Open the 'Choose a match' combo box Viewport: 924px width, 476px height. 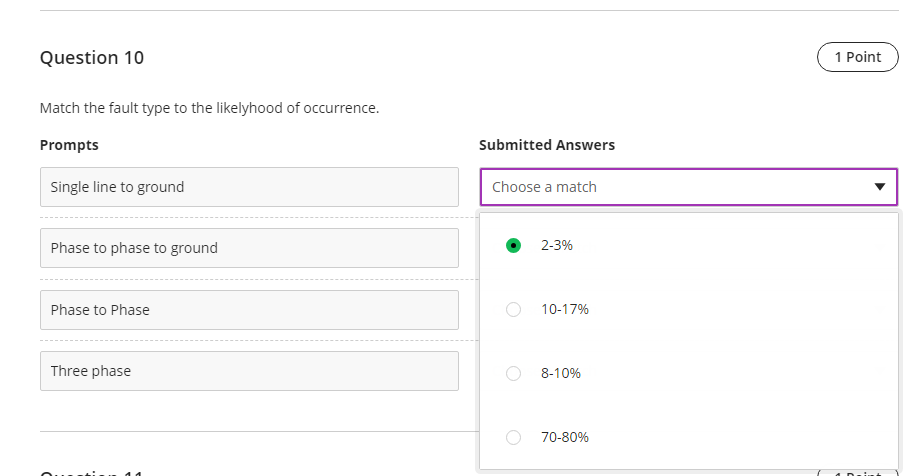pyautogui.click(x=688, y=187)
